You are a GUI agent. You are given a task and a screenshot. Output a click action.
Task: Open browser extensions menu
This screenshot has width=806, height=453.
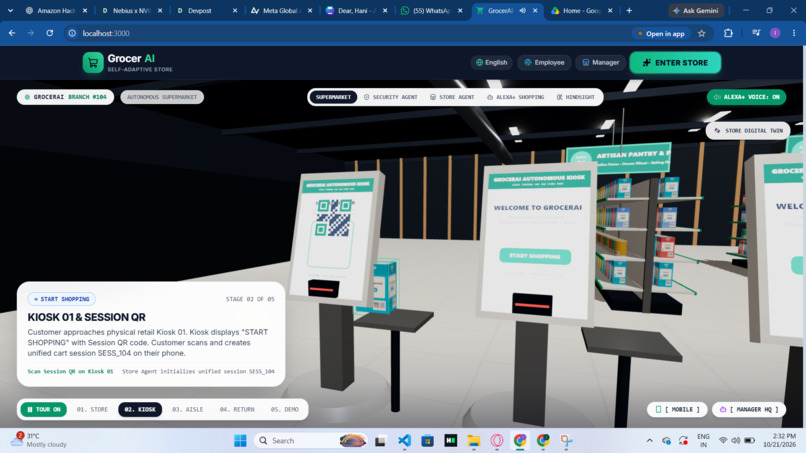click(728, 33)
